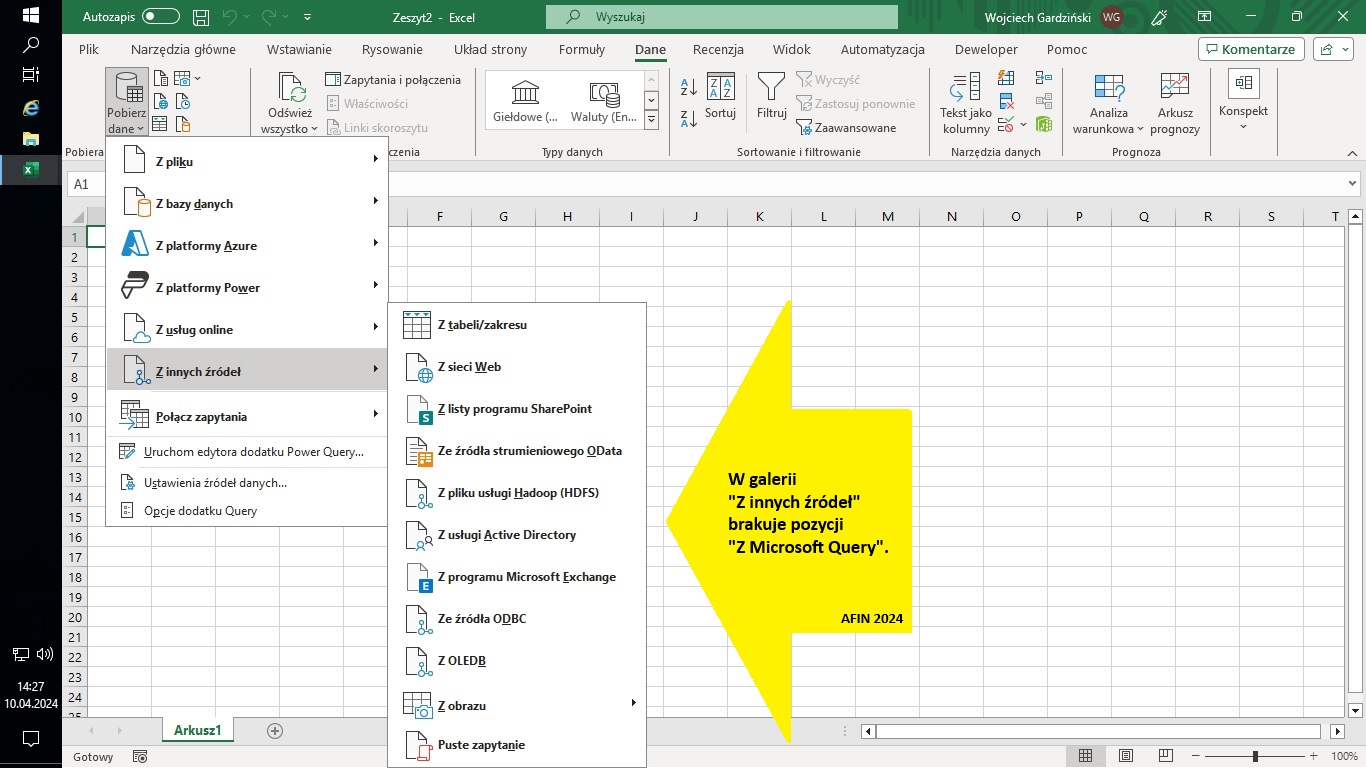Toggle the Autozapis switch

[x=160, y=17]
